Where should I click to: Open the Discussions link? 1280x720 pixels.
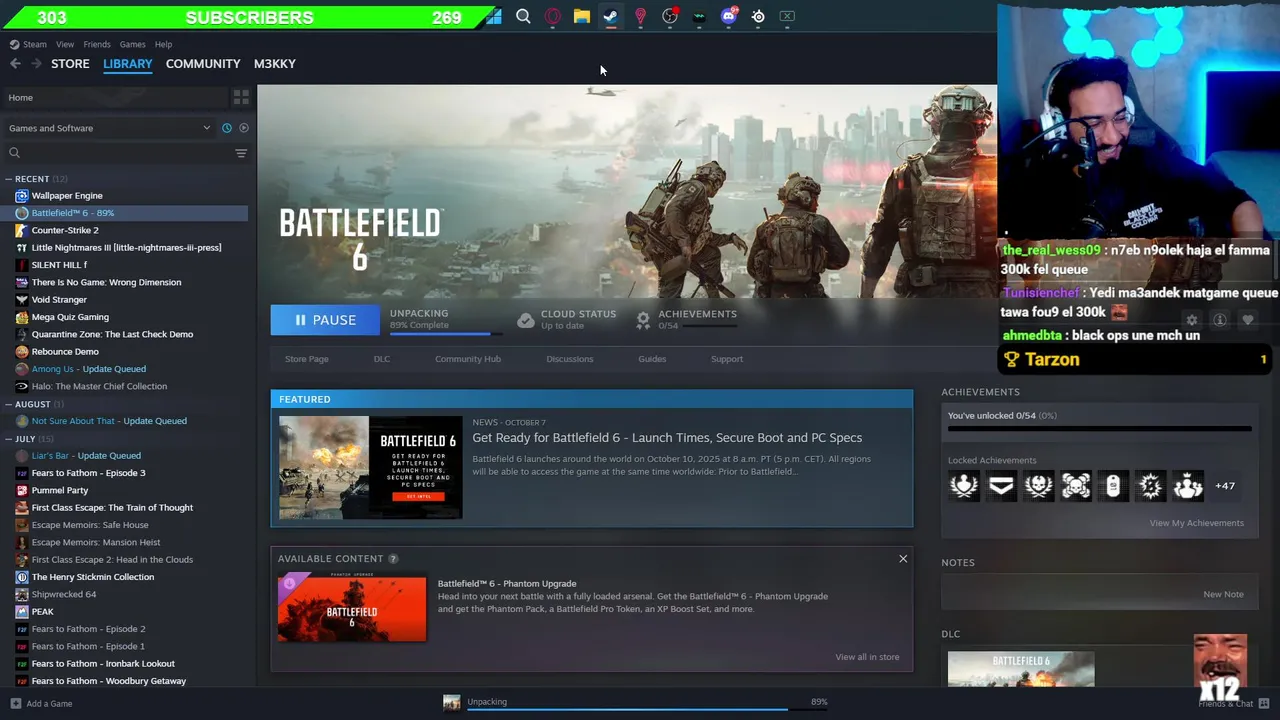click(570, 359)
